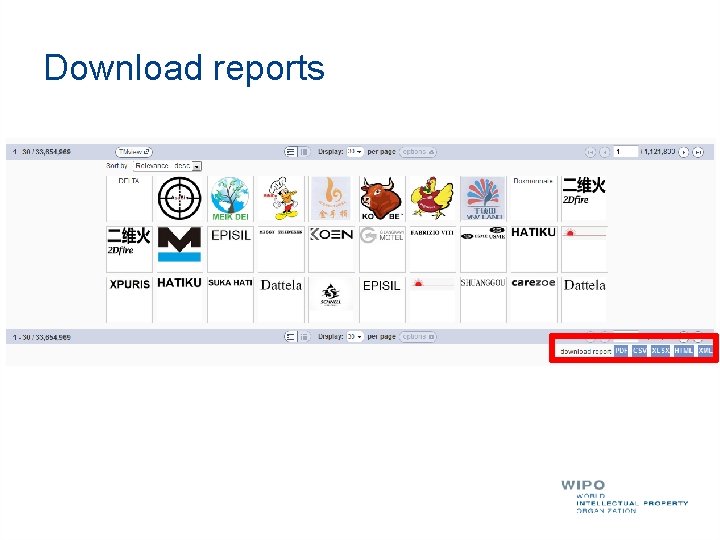Viewport: 720px width, 540px height.
Task: Jump to the last results page
Action: click(698, 152)
